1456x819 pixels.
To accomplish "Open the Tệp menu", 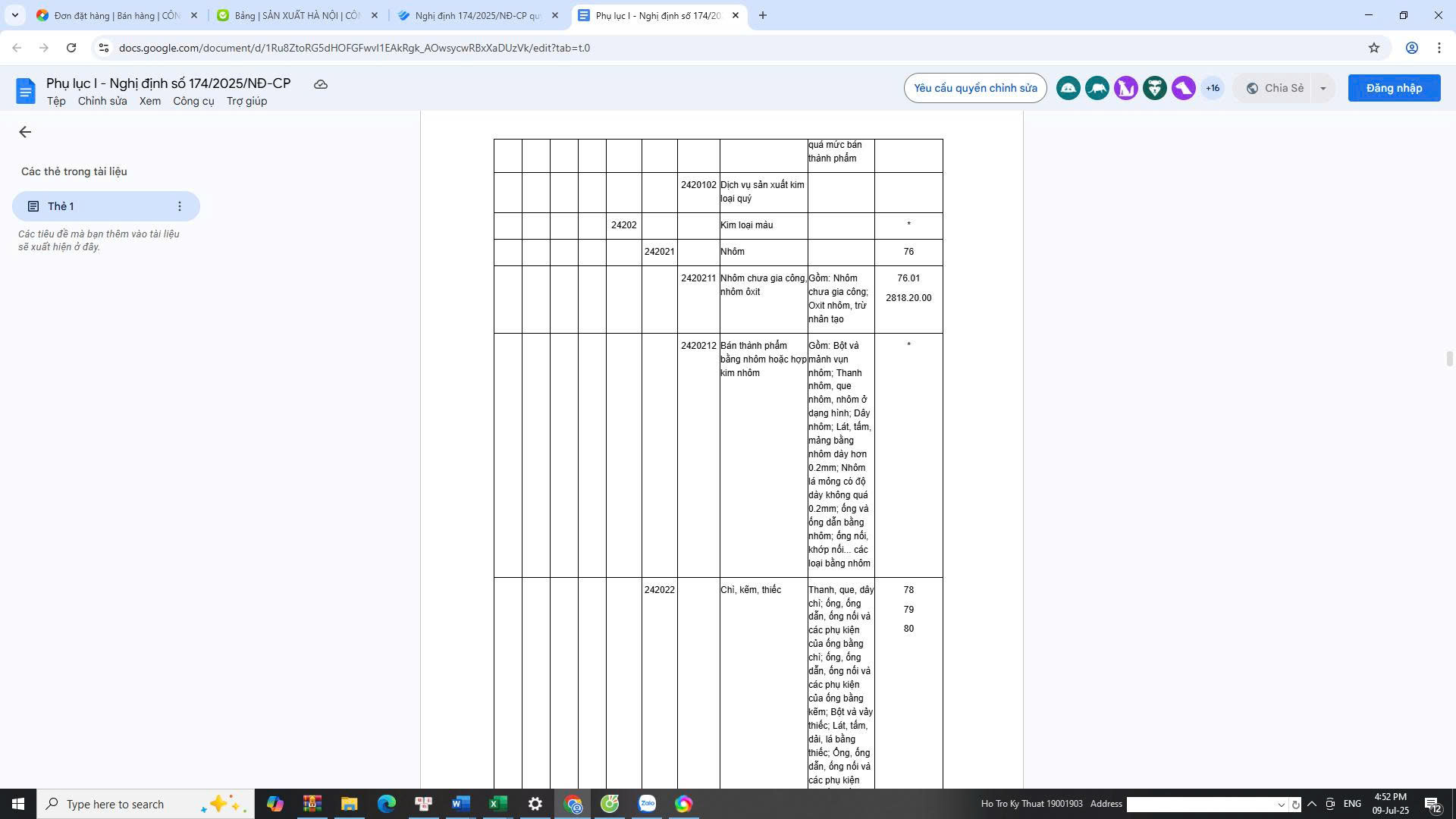I will (x=56, y=101).
